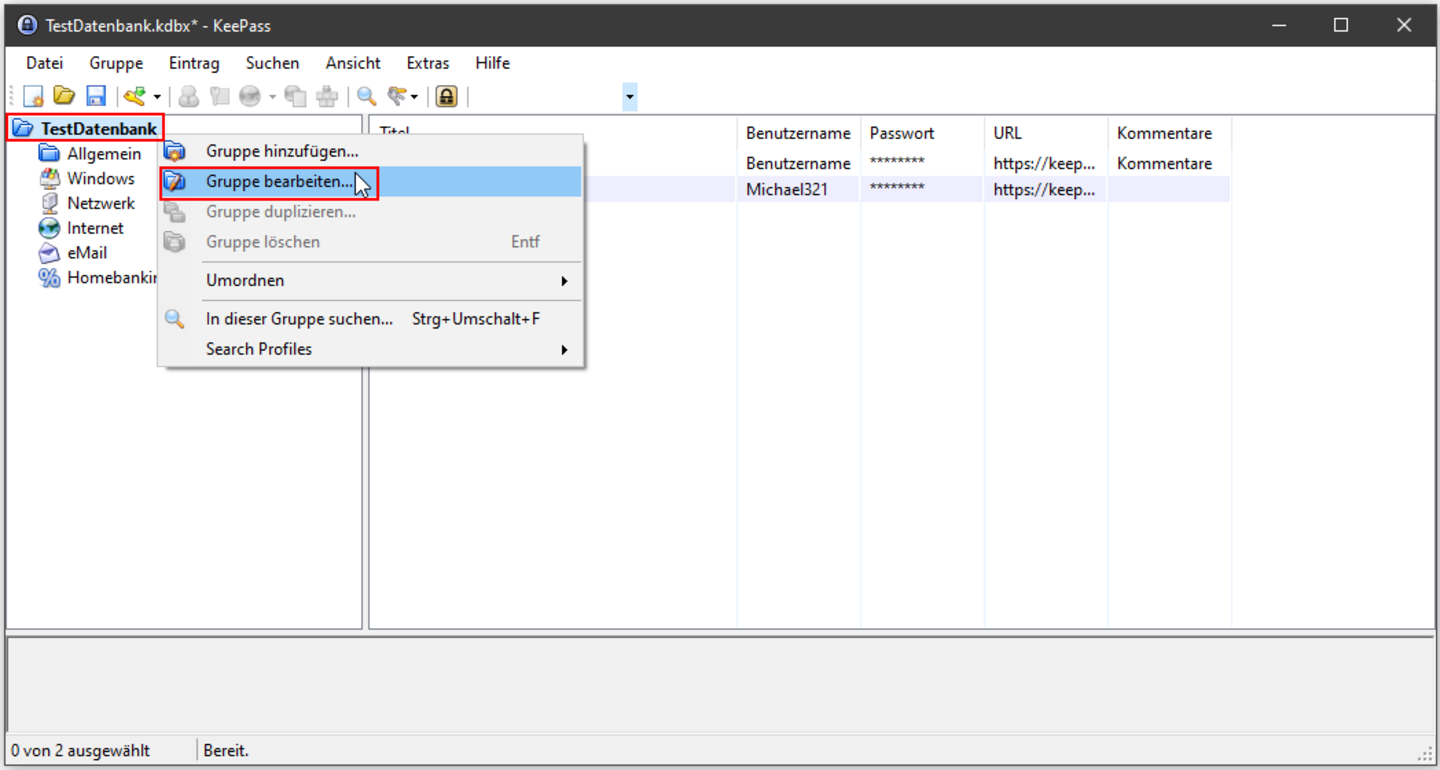
Task: Click the 'Bereit.' status bar text
Action: click(226, 750)
